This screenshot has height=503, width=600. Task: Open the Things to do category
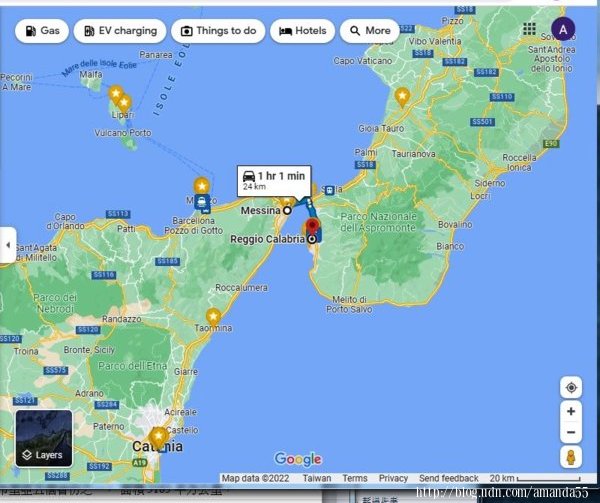click(216, 31)
